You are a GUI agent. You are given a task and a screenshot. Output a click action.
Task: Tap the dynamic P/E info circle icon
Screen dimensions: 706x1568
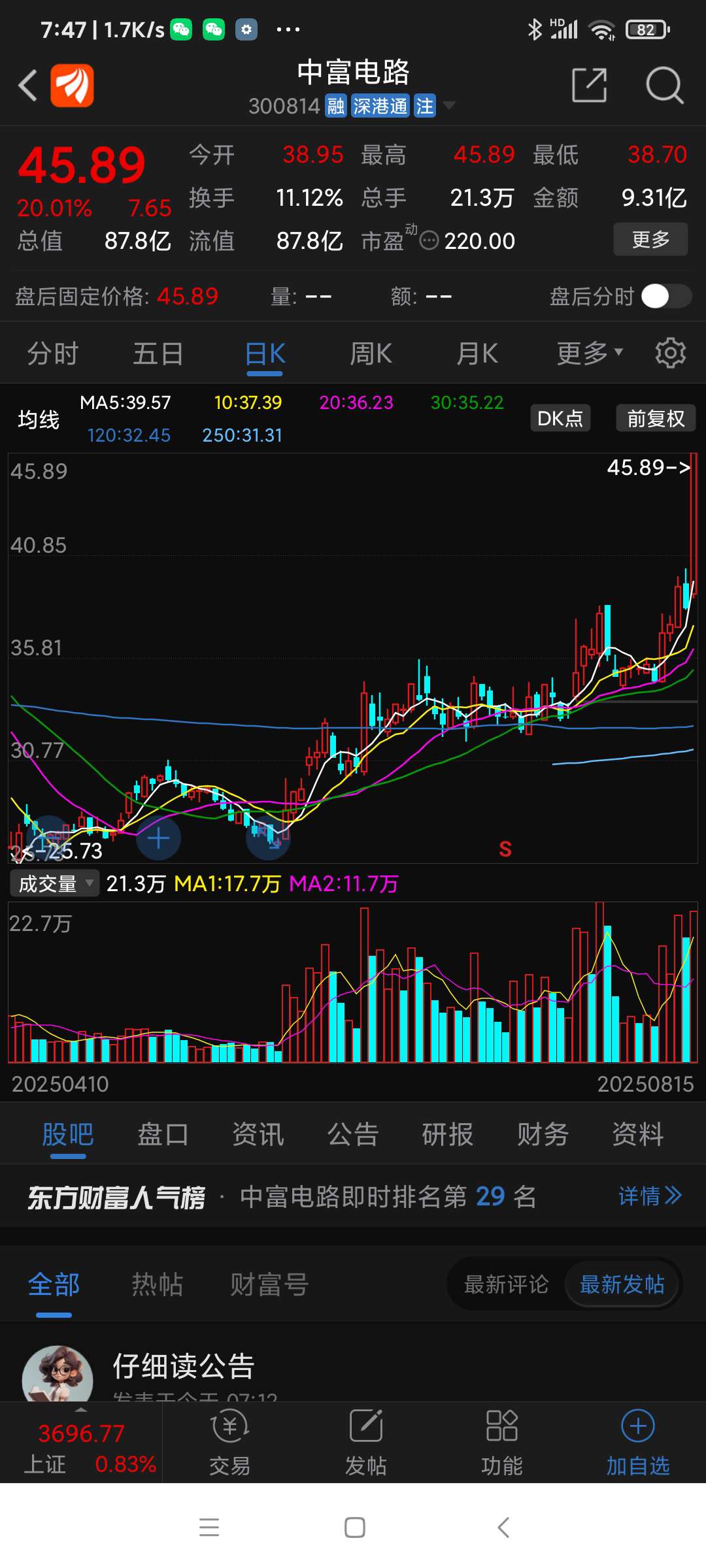coord(429,241)
